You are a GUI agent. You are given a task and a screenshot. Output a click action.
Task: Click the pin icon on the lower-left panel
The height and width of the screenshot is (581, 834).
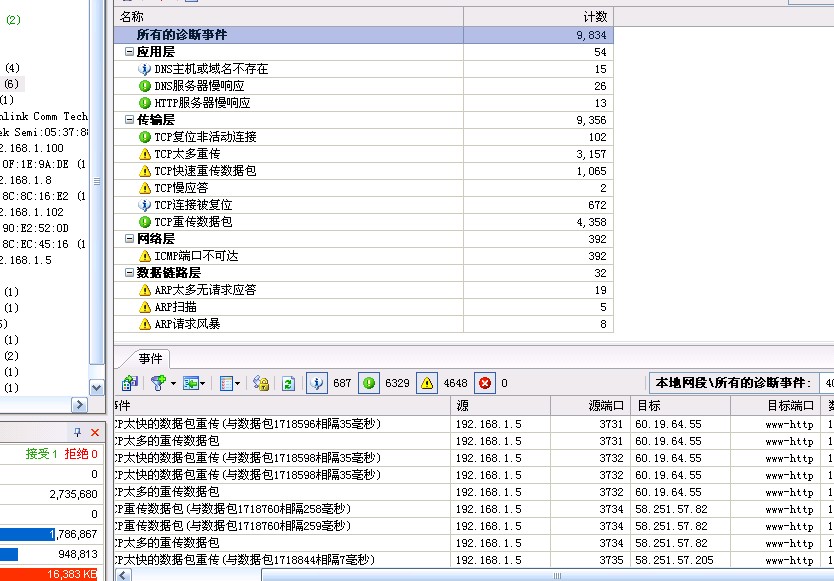pyautogui.click(x=78, y=432)
